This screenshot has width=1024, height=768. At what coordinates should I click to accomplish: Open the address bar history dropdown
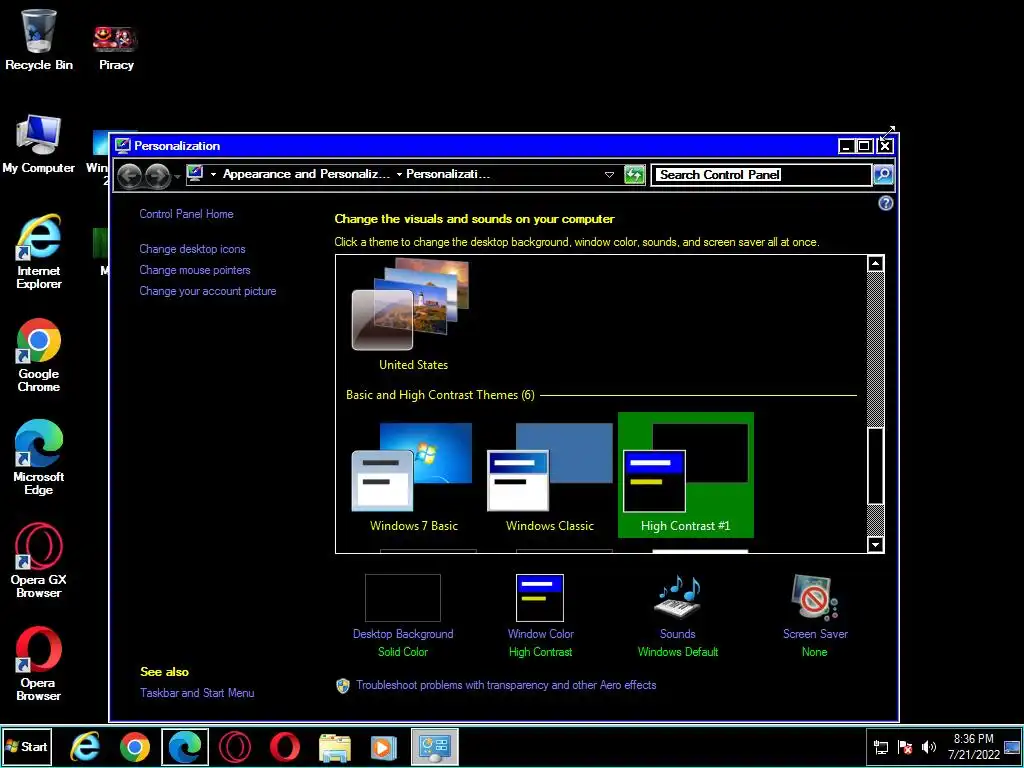click(609, 174)
